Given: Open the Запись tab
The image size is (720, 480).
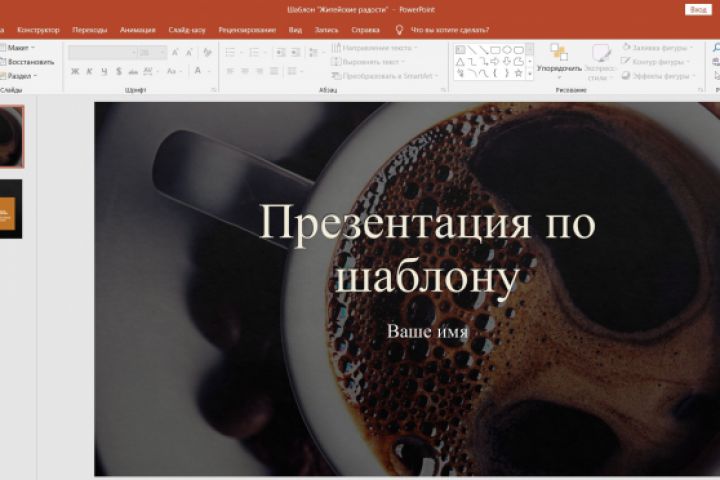Looking at the screenshot, I should click(326, 30).
